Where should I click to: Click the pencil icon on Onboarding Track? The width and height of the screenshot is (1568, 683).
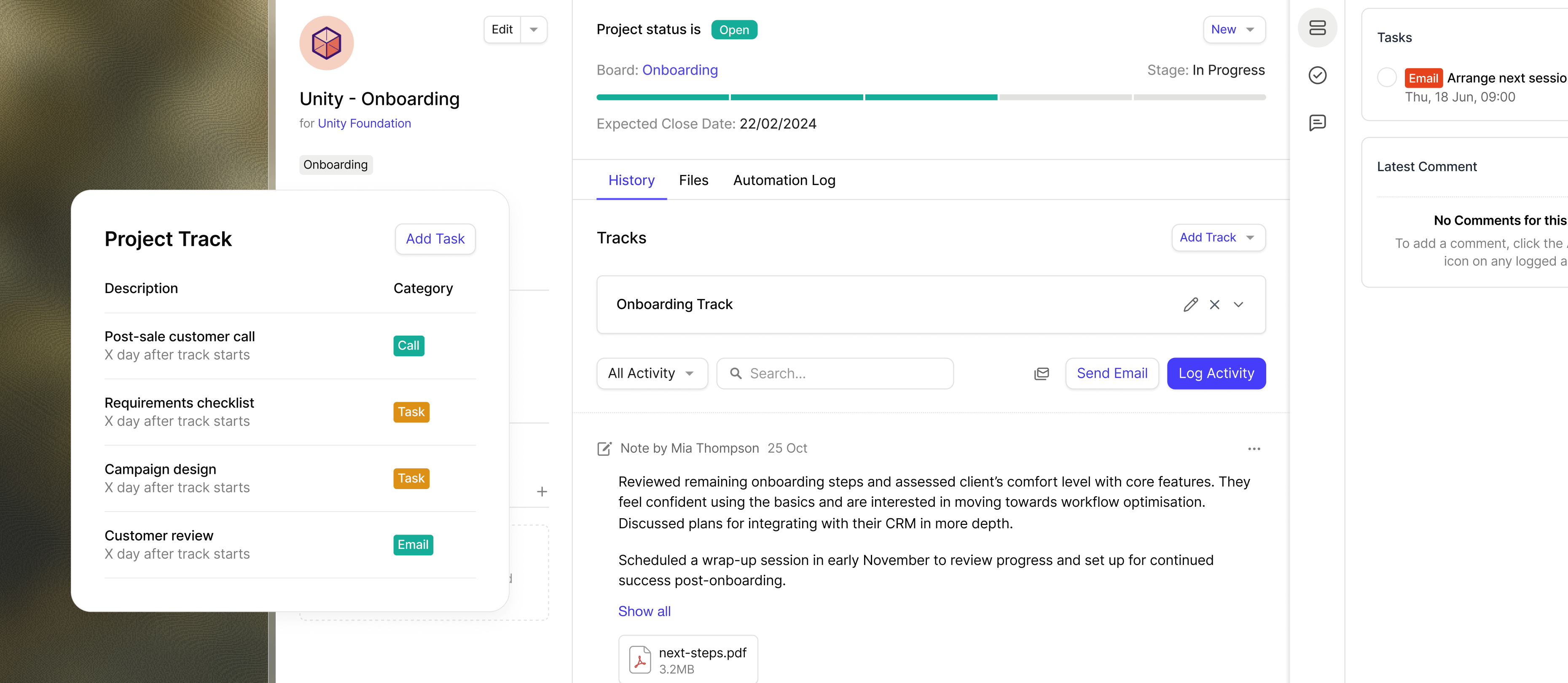pyautogui.click(x=1191, y=304)
